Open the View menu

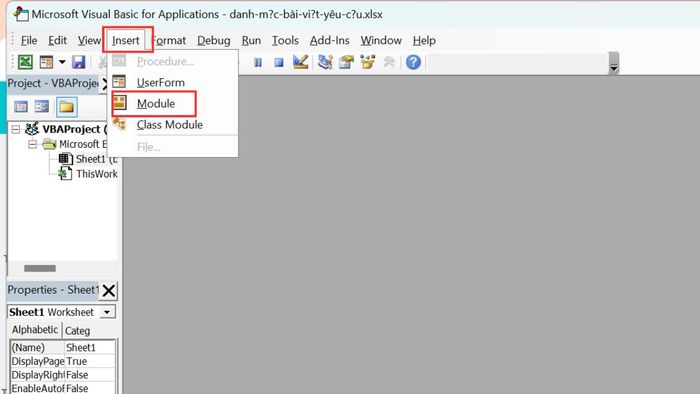(x=89, y=40)
